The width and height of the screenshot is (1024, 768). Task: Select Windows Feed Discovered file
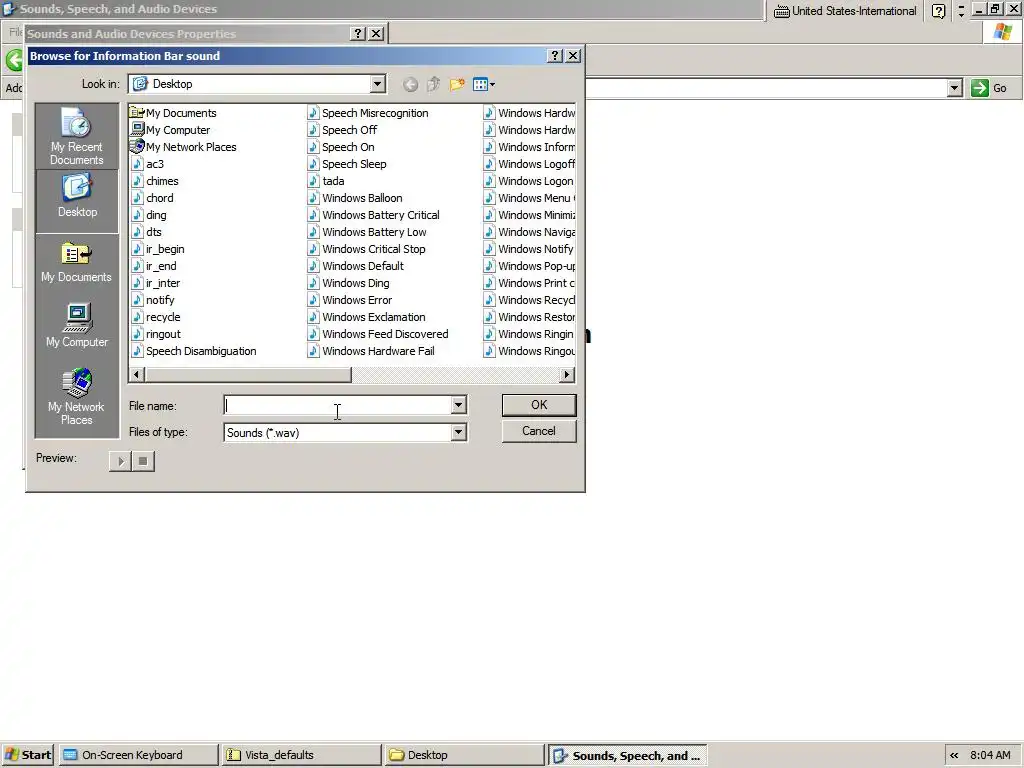click(x=378, y=334)
